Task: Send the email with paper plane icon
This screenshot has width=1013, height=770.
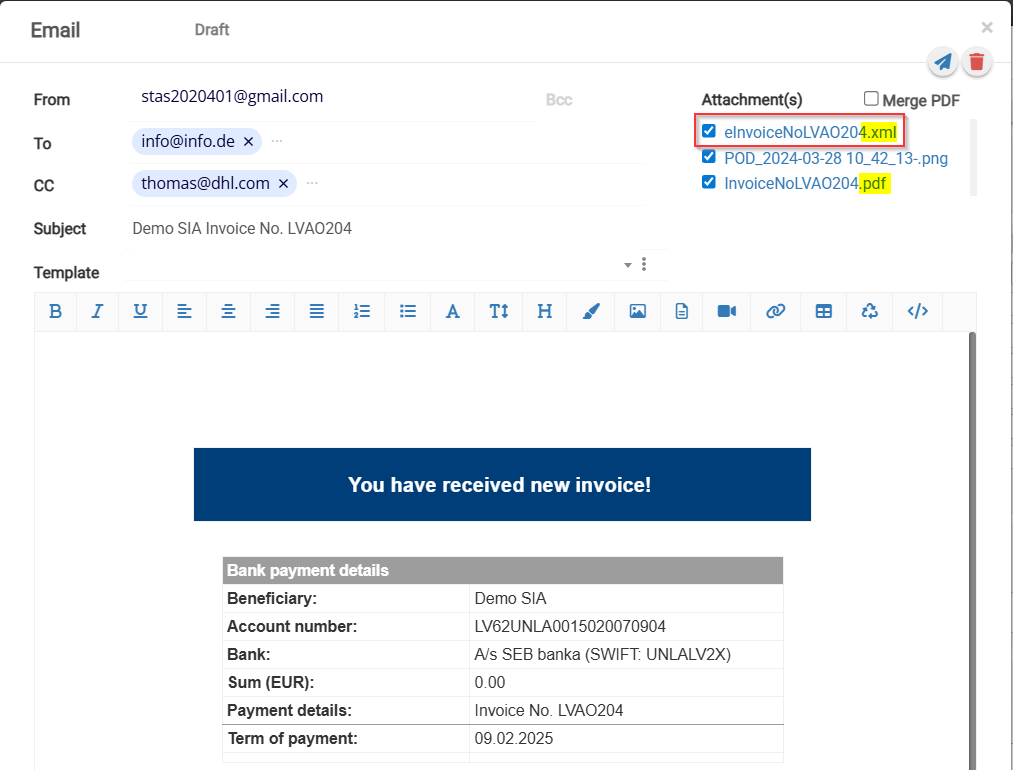Action: [x=942, y=62]
